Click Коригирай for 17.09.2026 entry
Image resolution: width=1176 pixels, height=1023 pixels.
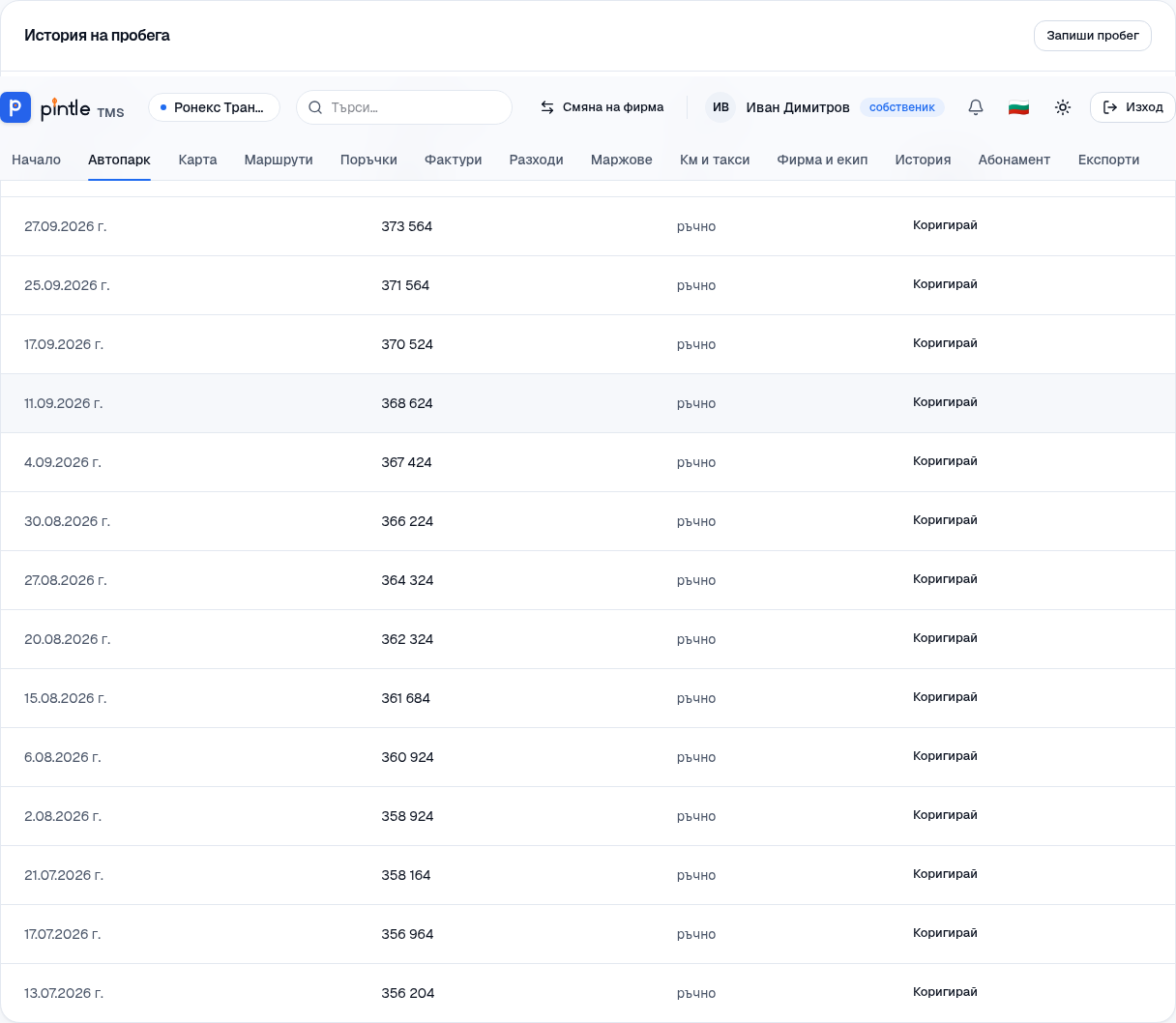tap(945, 343)
